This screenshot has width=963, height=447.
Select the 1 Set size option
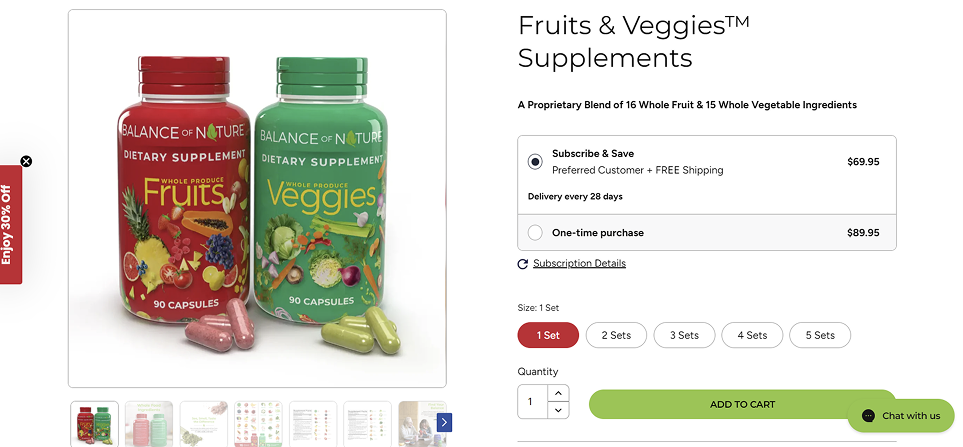[548, 335]
